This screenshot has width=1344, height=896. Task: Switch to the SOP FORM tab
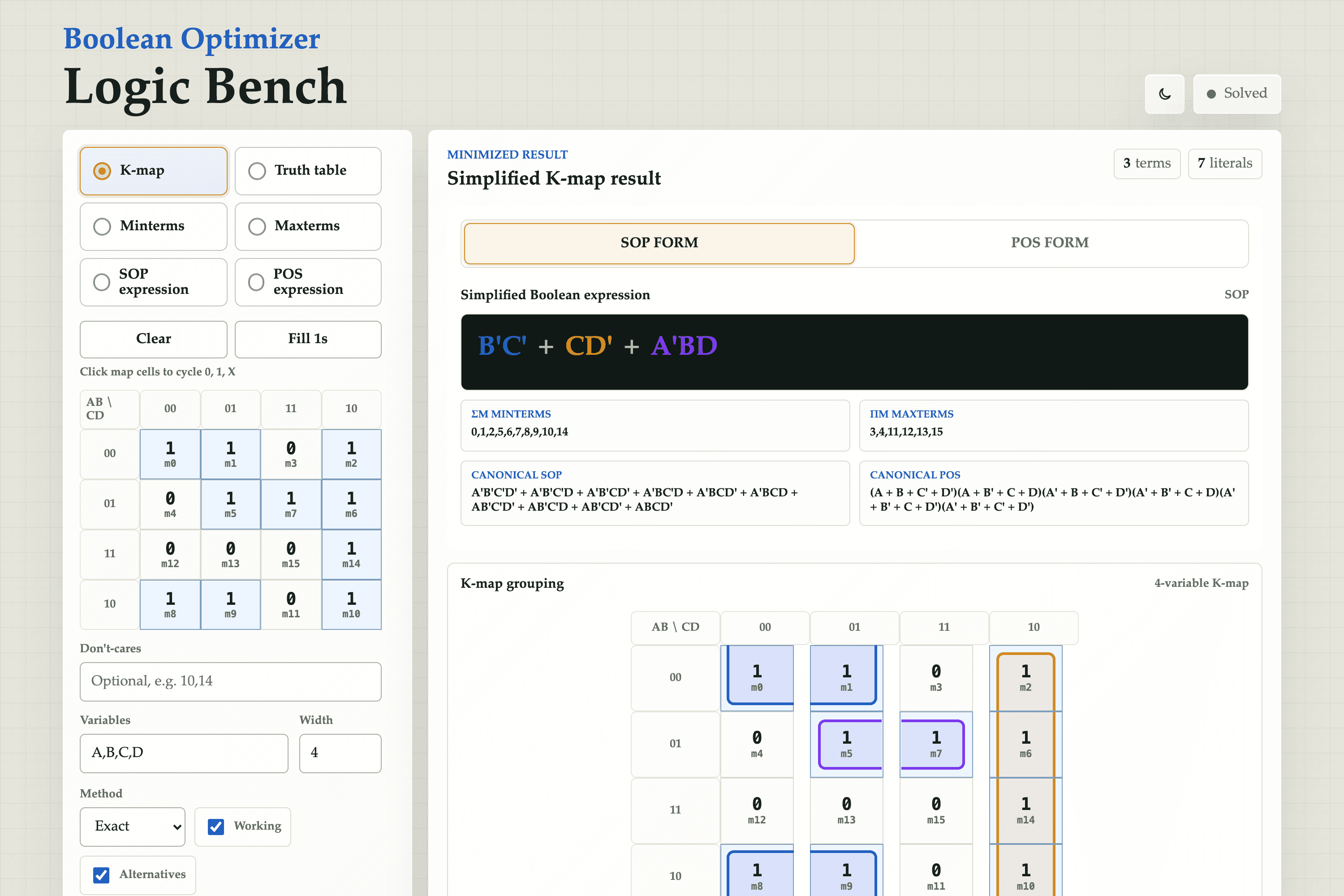659,243
